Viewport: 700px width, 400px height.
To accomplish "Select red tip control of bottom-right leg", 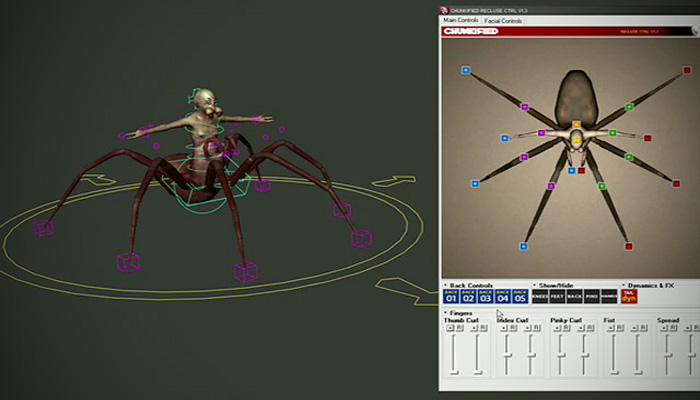I will (629, 246).
